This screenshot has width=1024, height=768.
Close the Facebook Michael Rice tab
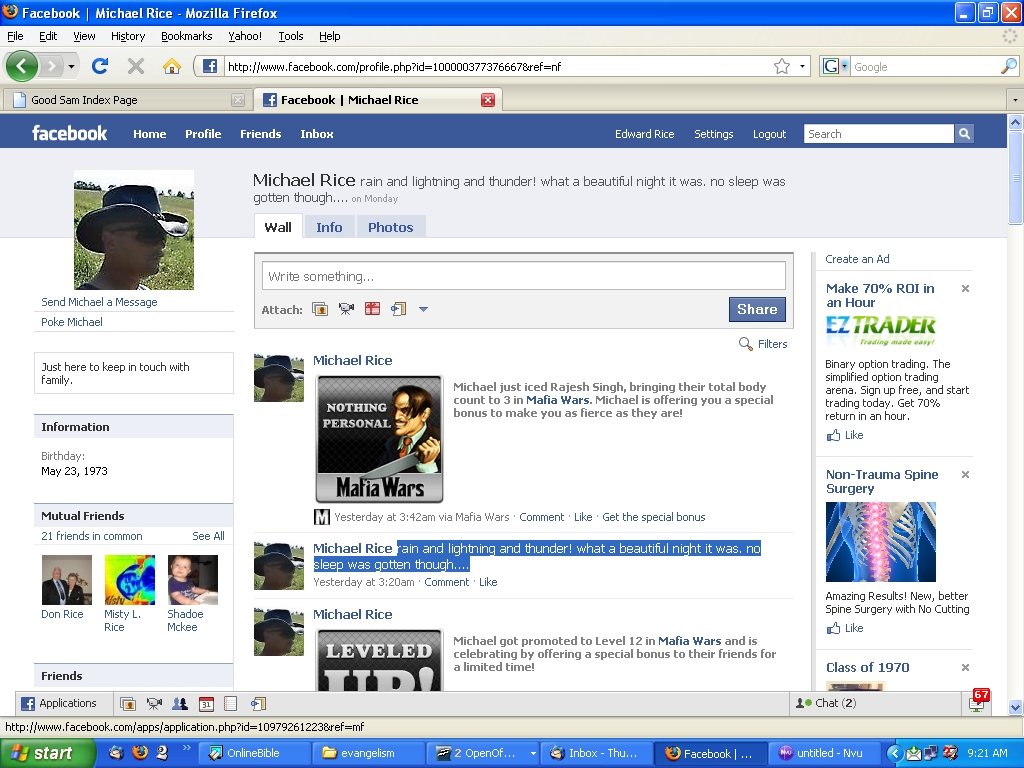pyautogui.click(x=488, y=100)
